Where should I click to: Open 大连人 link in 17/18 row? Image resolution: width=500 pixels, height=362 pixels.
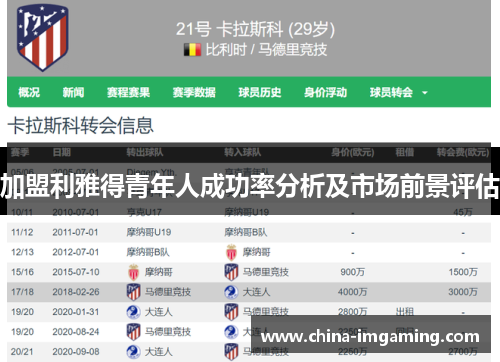[x=256, y=292]
